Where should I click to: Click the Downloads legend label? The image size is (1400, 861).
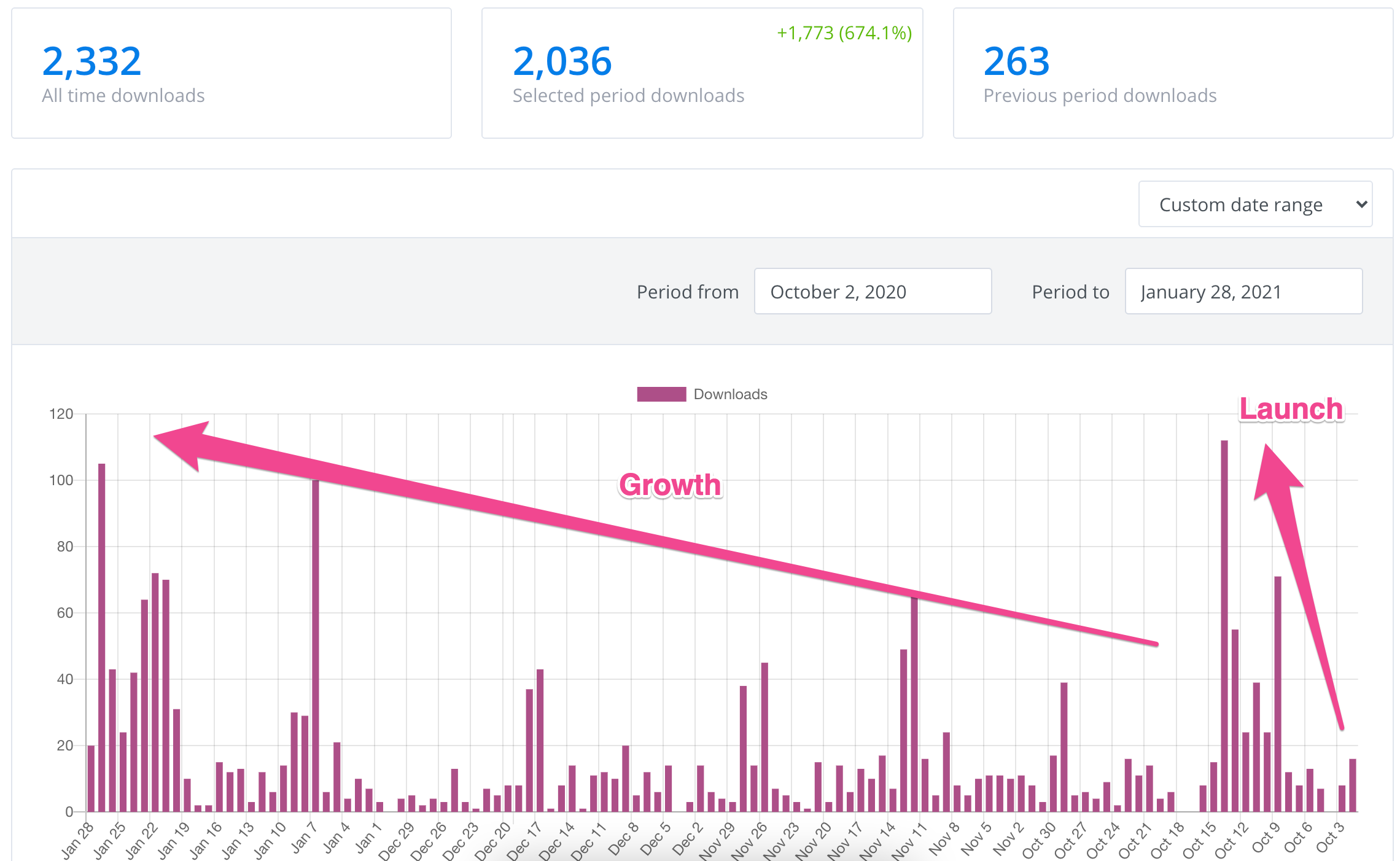(x=730, y=394)
